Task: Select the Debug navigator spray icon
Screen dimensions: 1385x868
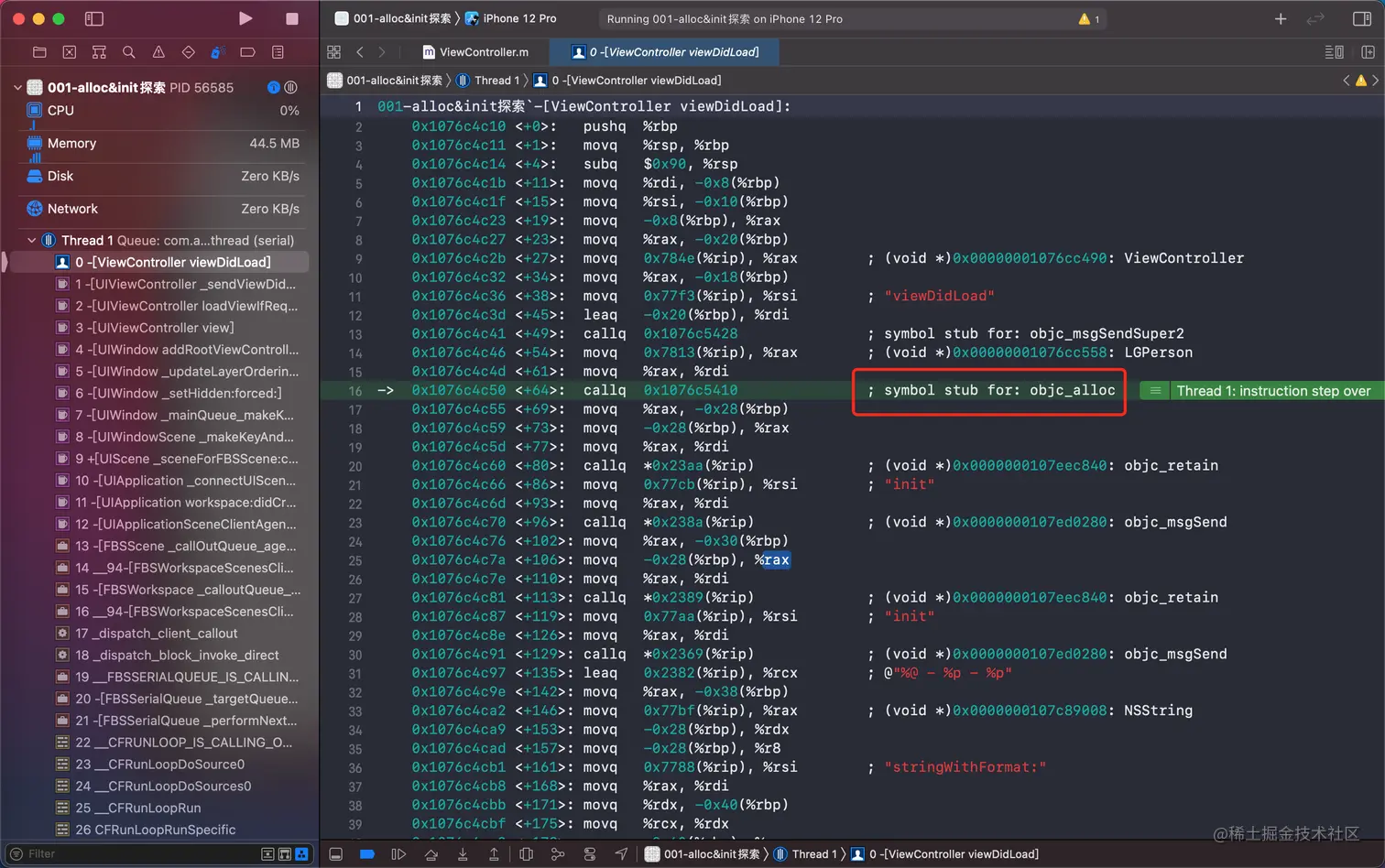Action: point(218,52)
